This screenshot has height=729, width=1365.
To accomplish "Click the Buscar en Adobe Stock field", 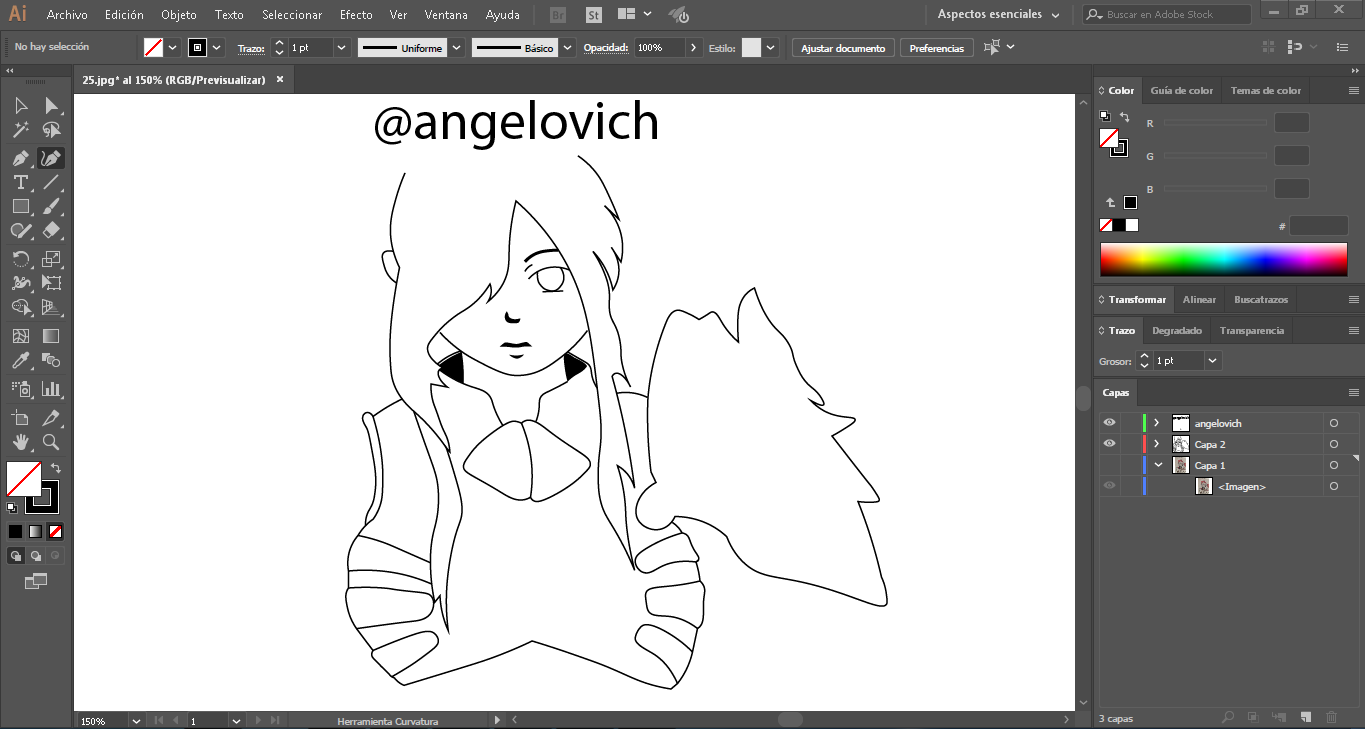I will click(x=1166, y=15).
